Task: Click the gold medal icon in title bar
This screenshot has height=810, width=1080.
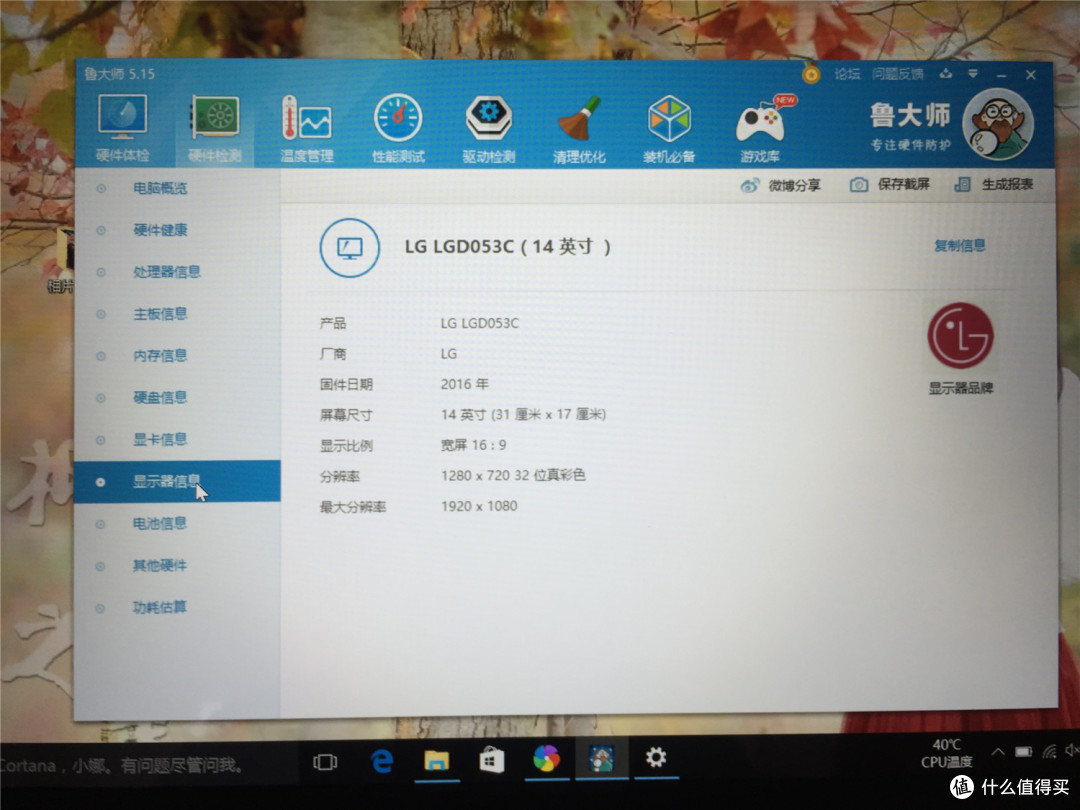Action: point(811,74)
